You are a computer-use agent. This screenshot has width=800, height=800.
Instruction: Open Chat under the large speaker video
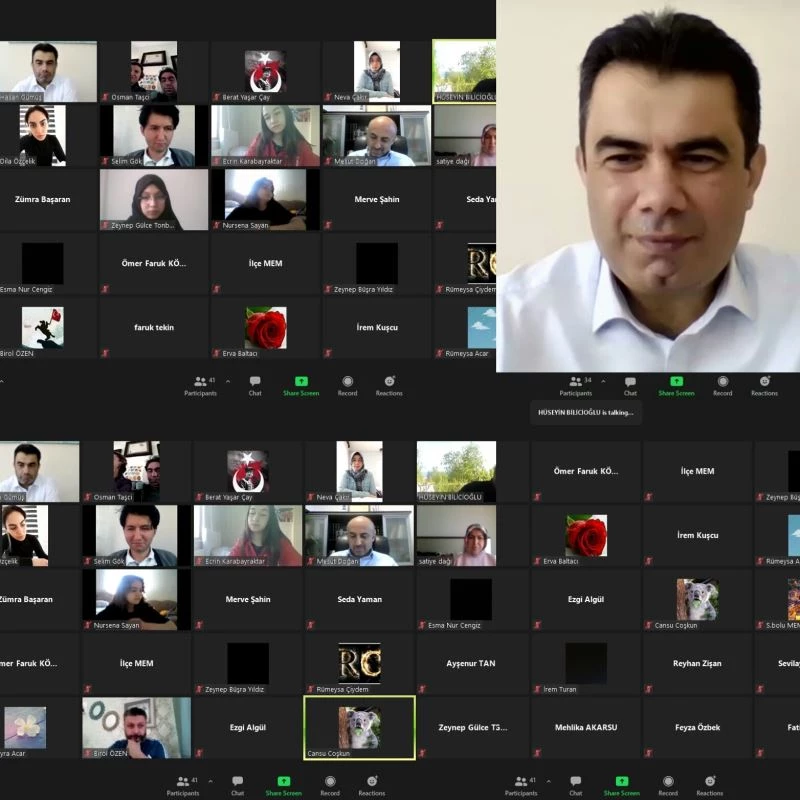[630, 385]
